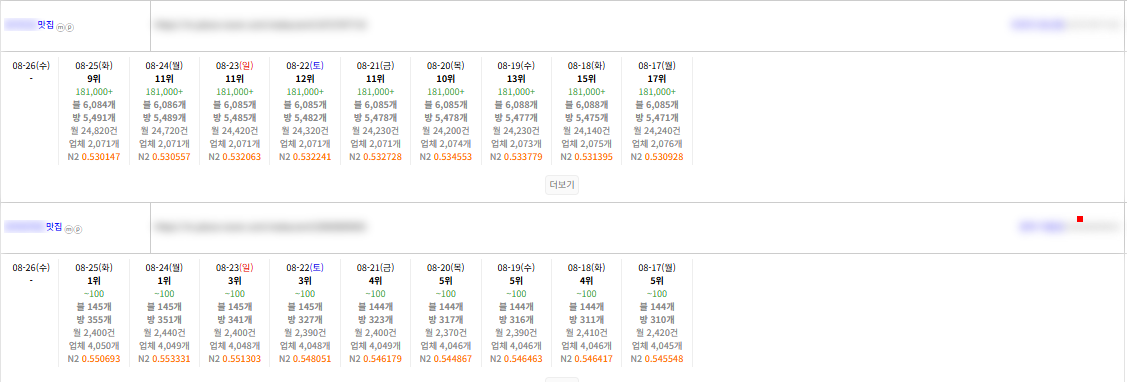This screenshot has height=382, width=1127.
Task: Click the 'm' icon beside first 맛집 keyword
Action: point(60,27)
